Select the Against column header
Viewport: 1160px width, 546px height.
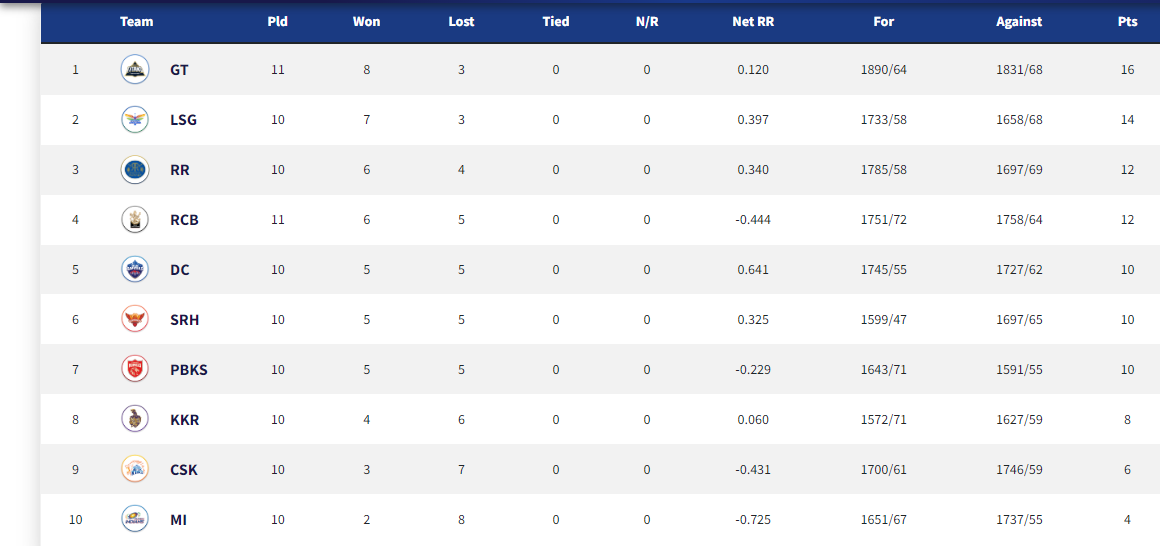[1019, 21]
